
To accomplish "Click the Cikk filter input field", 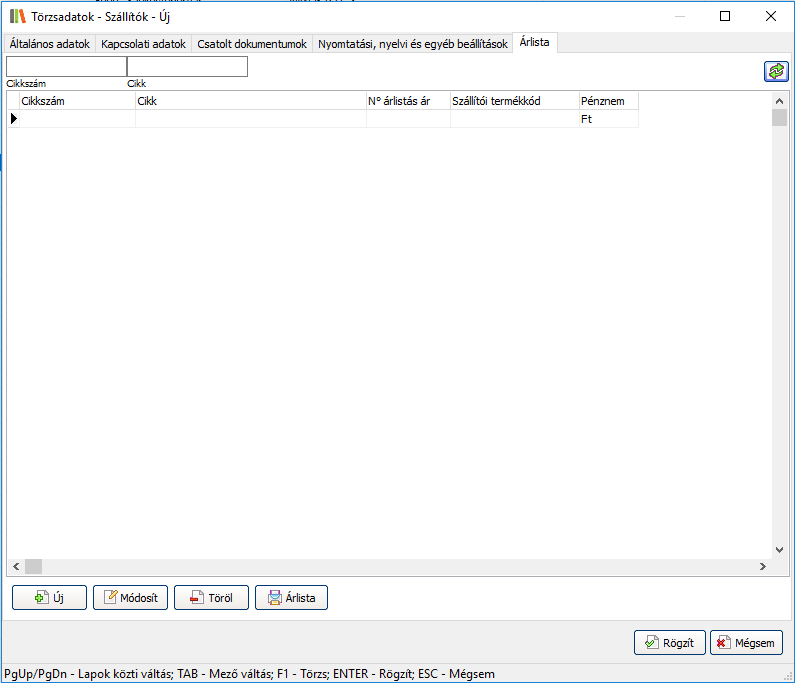I will coord(187,67).
